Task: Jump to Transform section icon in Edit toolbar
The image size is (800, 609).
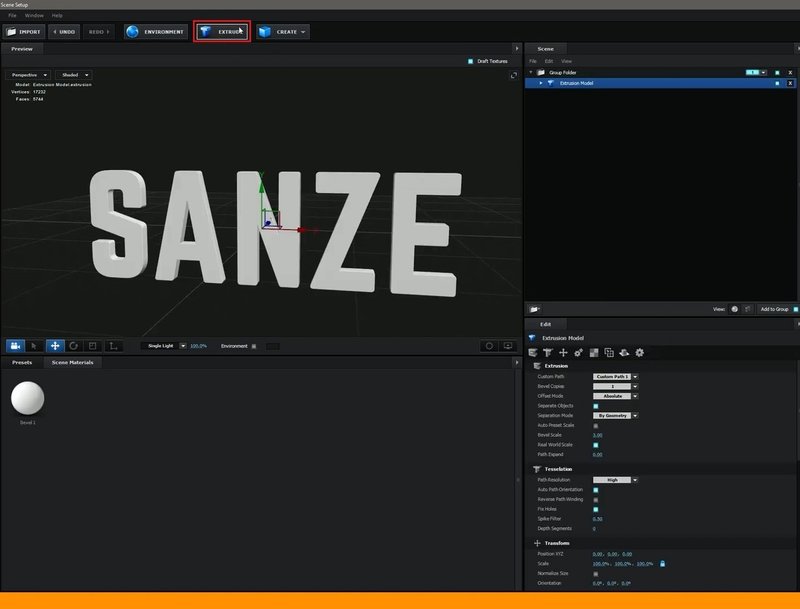Action: coord(563,352)
